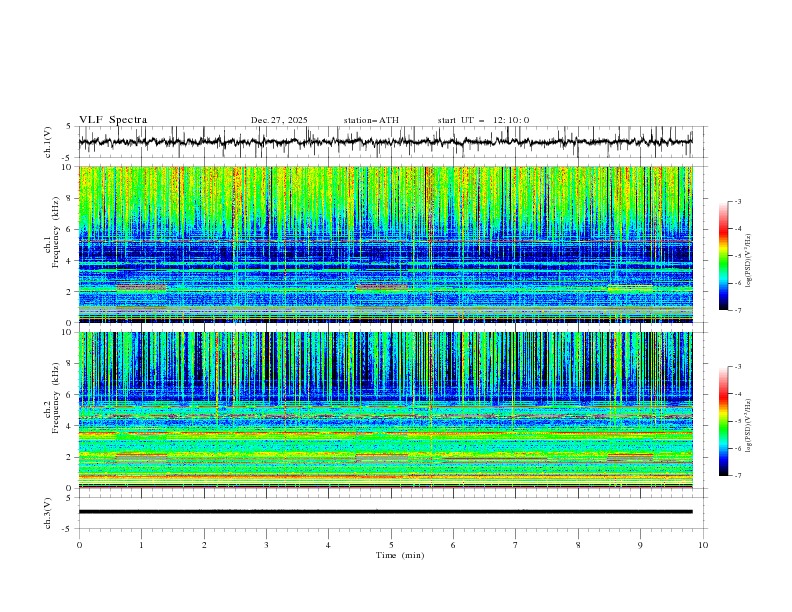Select the 10 minute tick label on time axis
The width and height of the screenshot is (792, 612).
pyautogui.click(x=703, y=545)
